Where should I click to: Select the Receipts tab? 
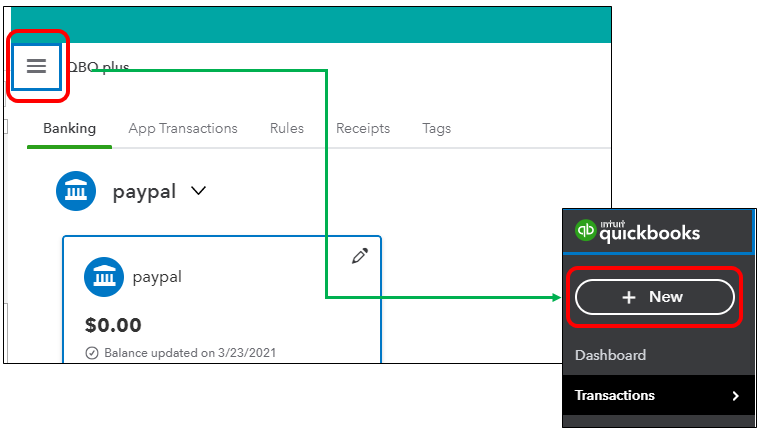(x=363, y=128)
